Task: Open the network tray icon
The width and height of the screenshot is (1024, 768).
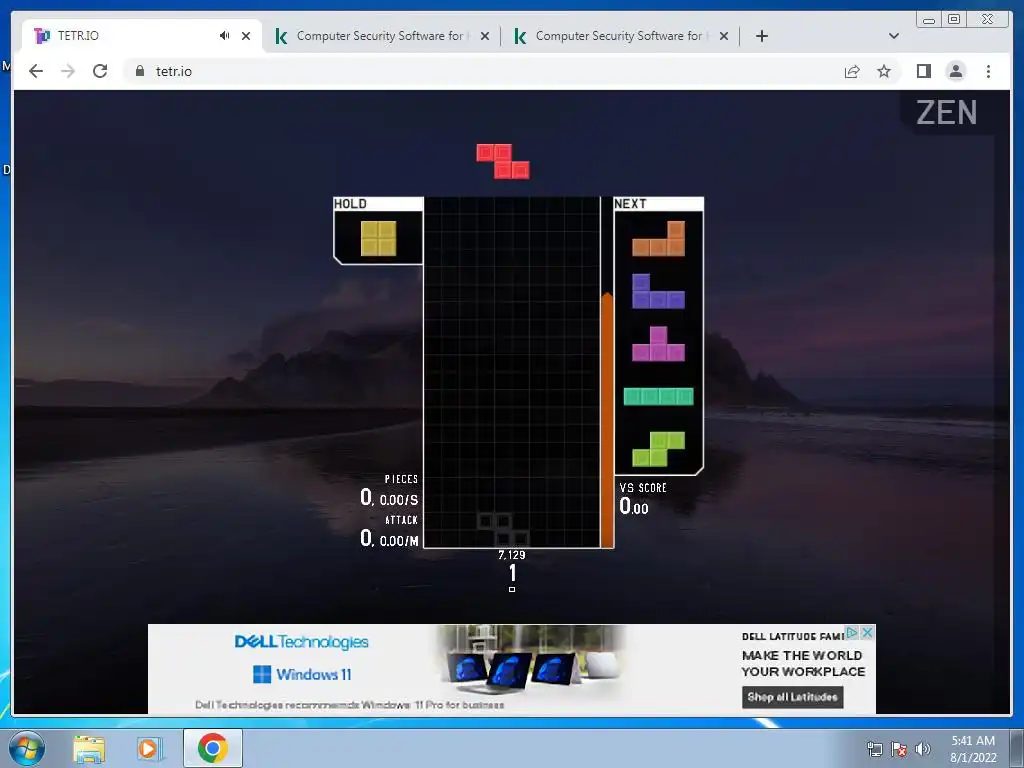Action: coord(874,749)
